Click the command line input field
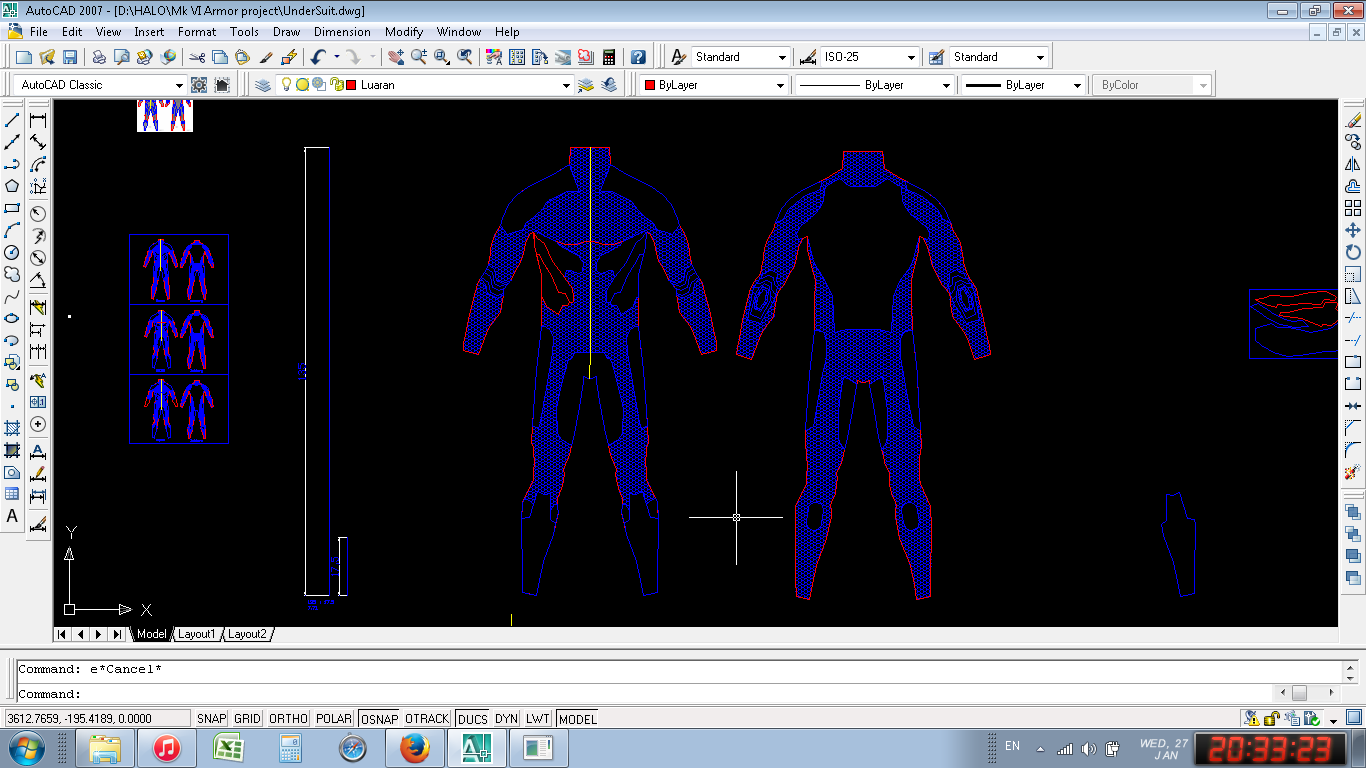The width and height of the screenshot is (1366, 768). pos(645,693)
